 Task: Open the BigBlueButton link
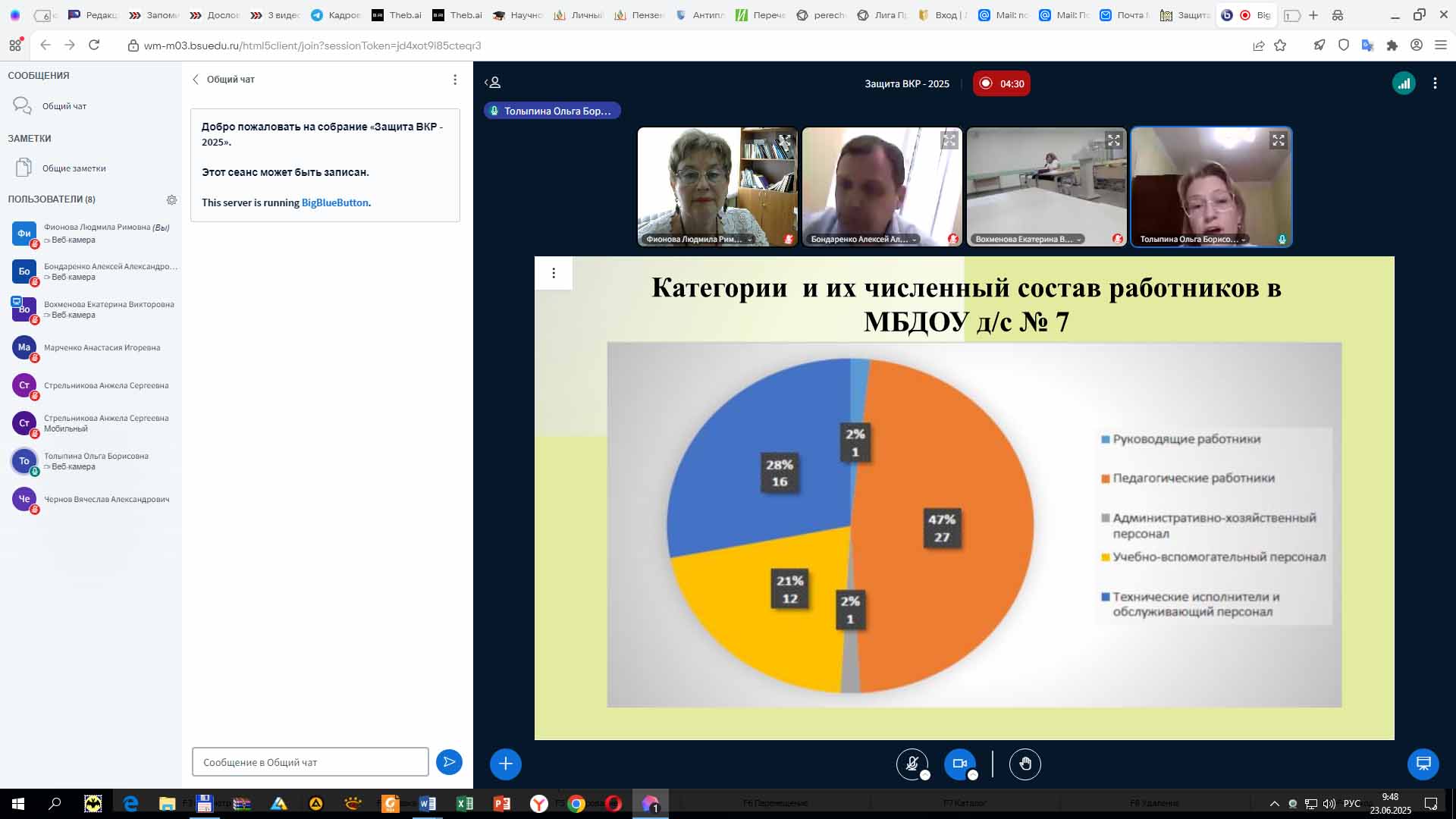(x=335, y=202)
